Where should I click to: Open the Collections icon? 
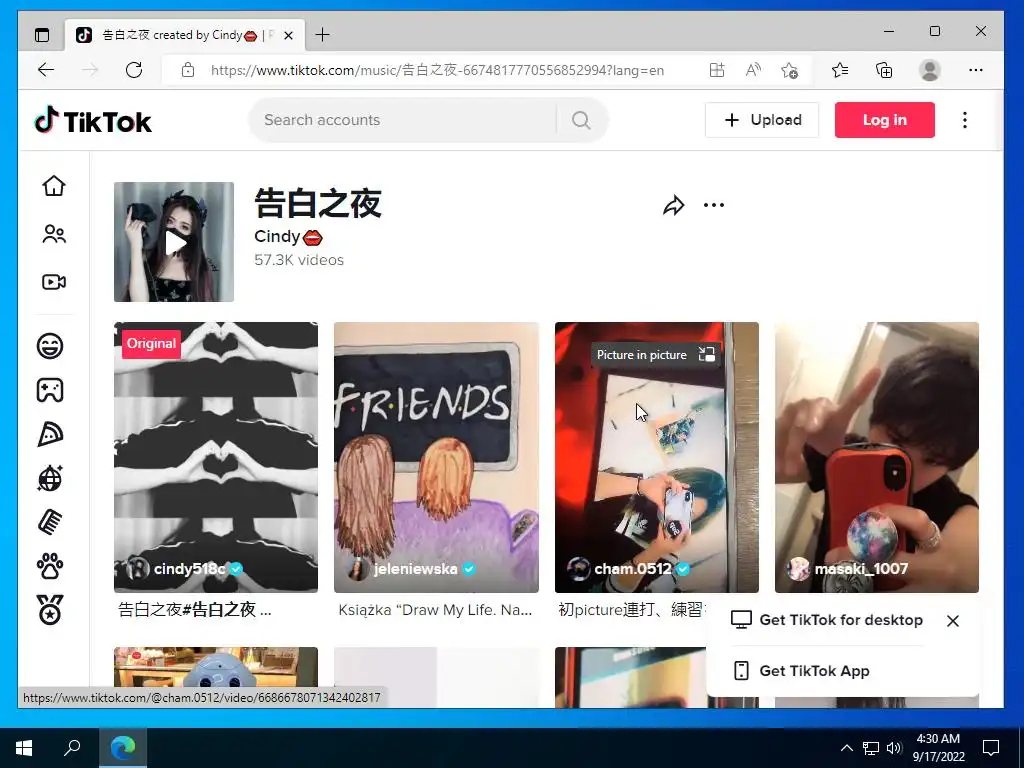[884, 70]
